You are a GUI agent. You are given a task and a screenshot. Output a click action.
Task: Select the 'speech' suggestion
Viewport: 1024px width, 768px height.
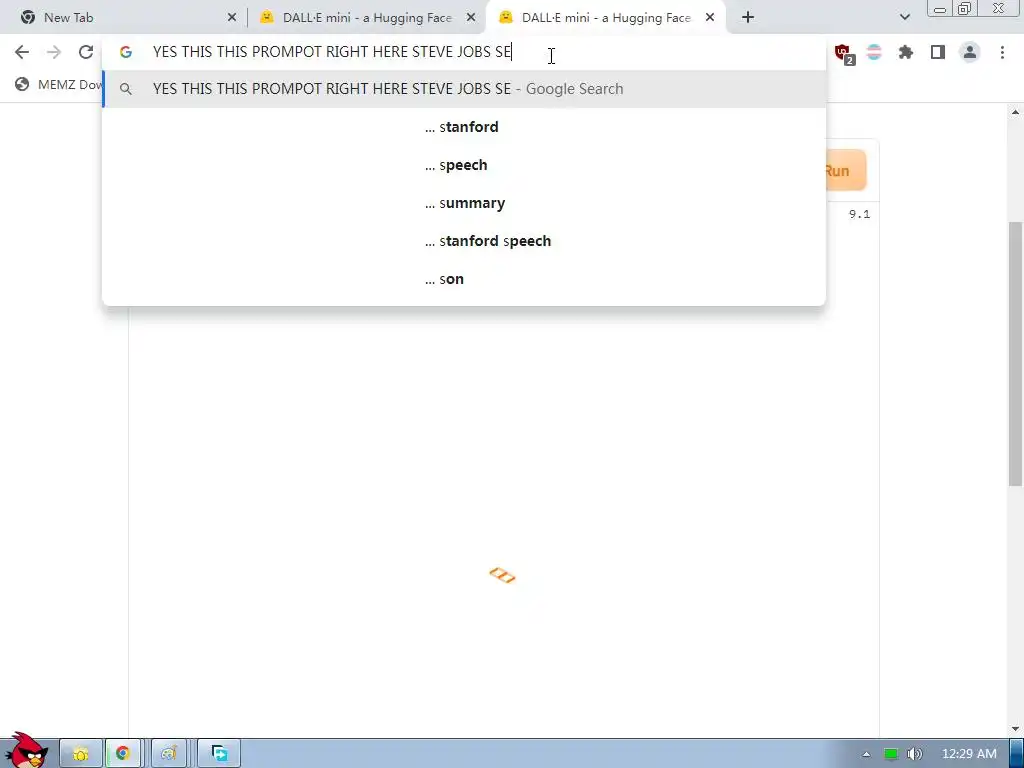pyautogui.click(x=464, y=165)
